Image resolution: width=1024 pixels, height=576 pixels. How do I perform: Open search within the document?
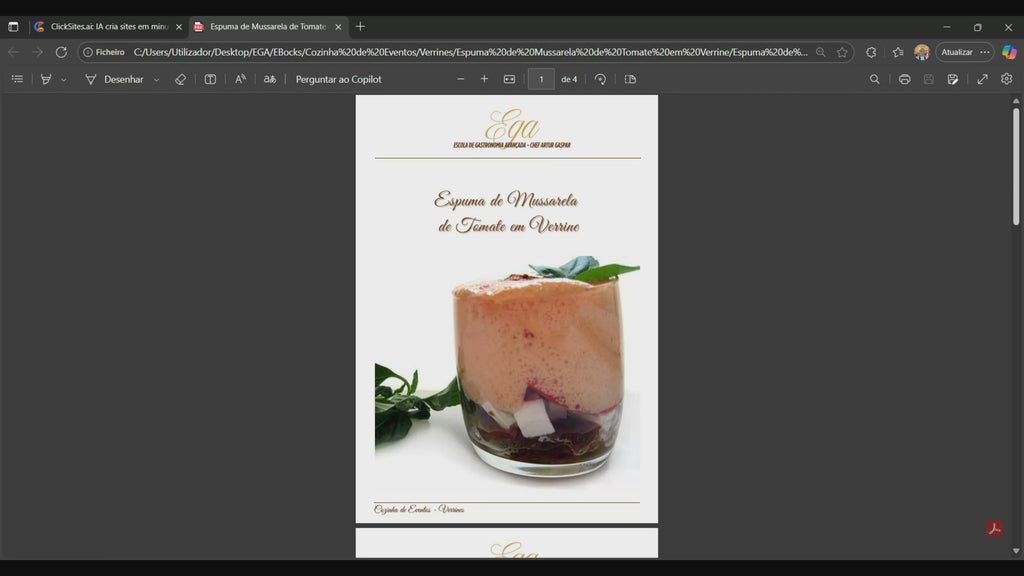click(x=875, y=79)
